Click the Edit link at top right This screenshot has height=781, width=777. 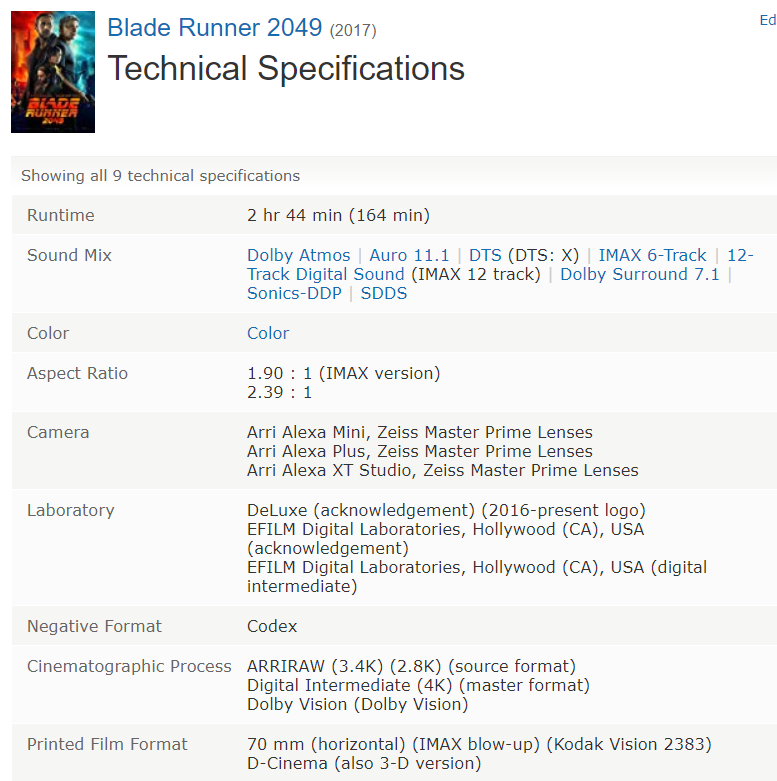tap(767, 20)
